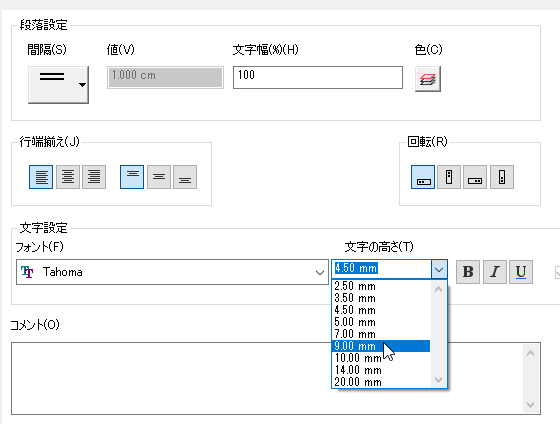
Task: Open the line spacing dropdown button
Action: coord(58,85)
